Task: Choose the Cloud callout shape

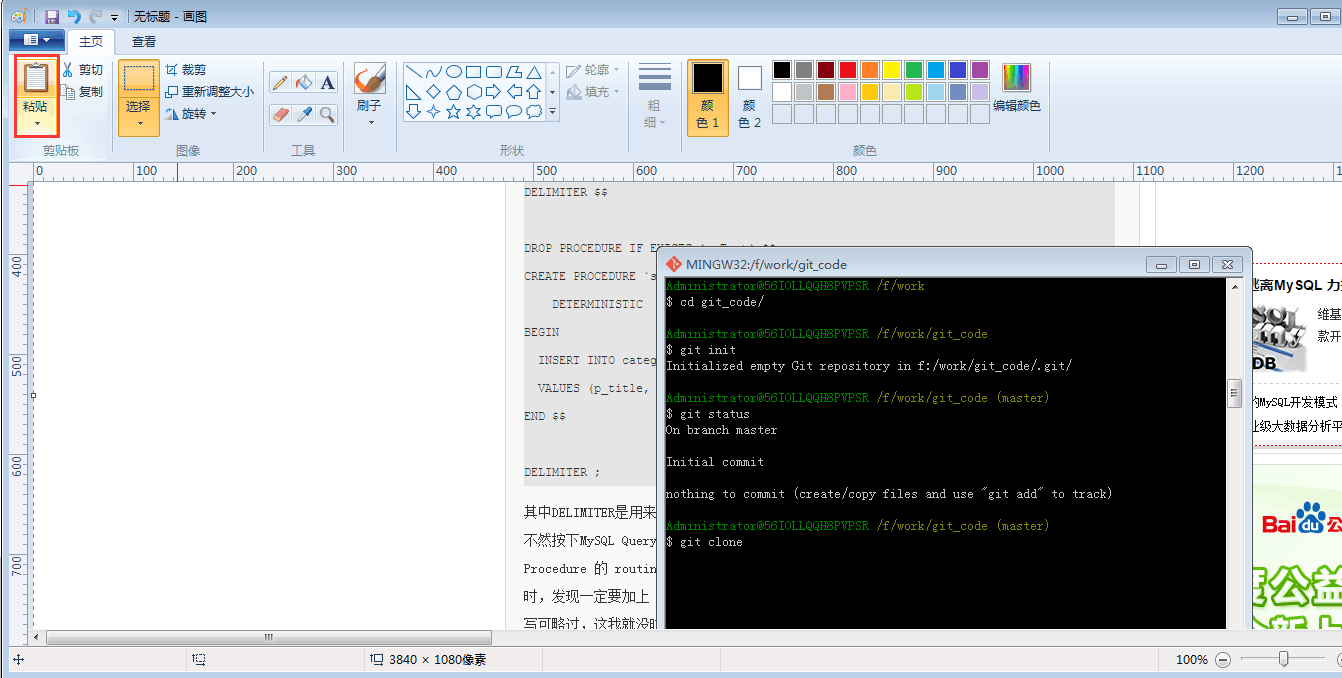Action: 534,112
